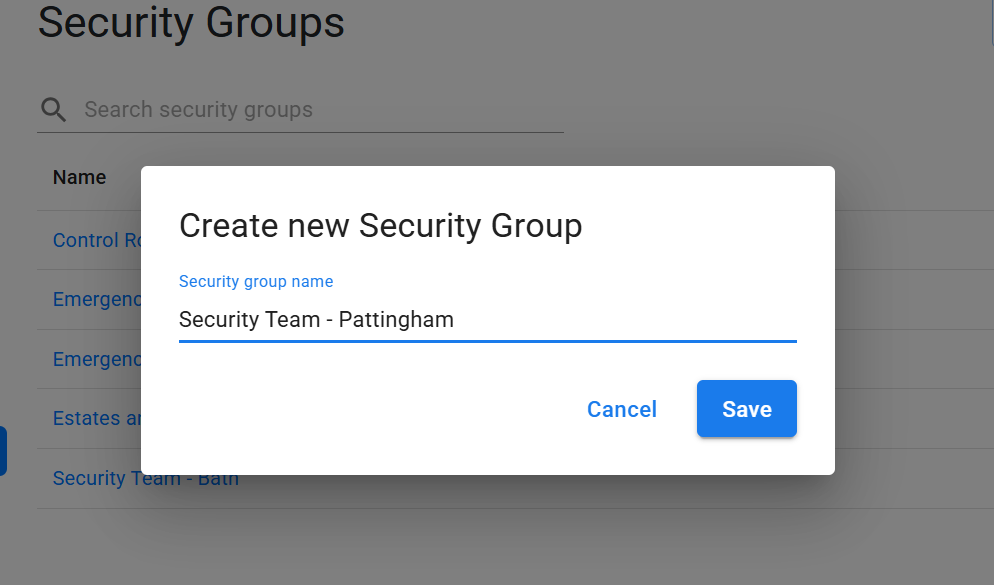This screenshot has height=585, width=994.
Task: Open the Control Ro... security group link
Action: click(97, 240)
